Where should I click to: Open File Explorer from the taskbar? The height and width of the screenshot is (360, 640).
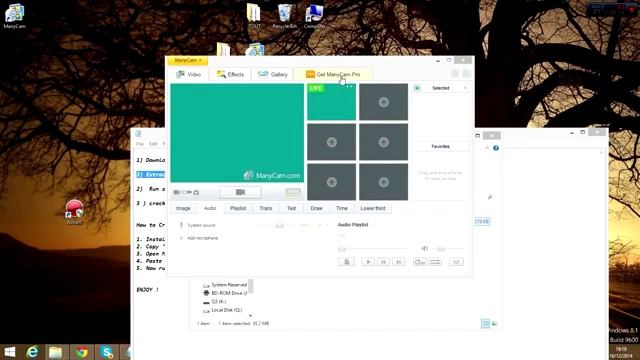56,352
